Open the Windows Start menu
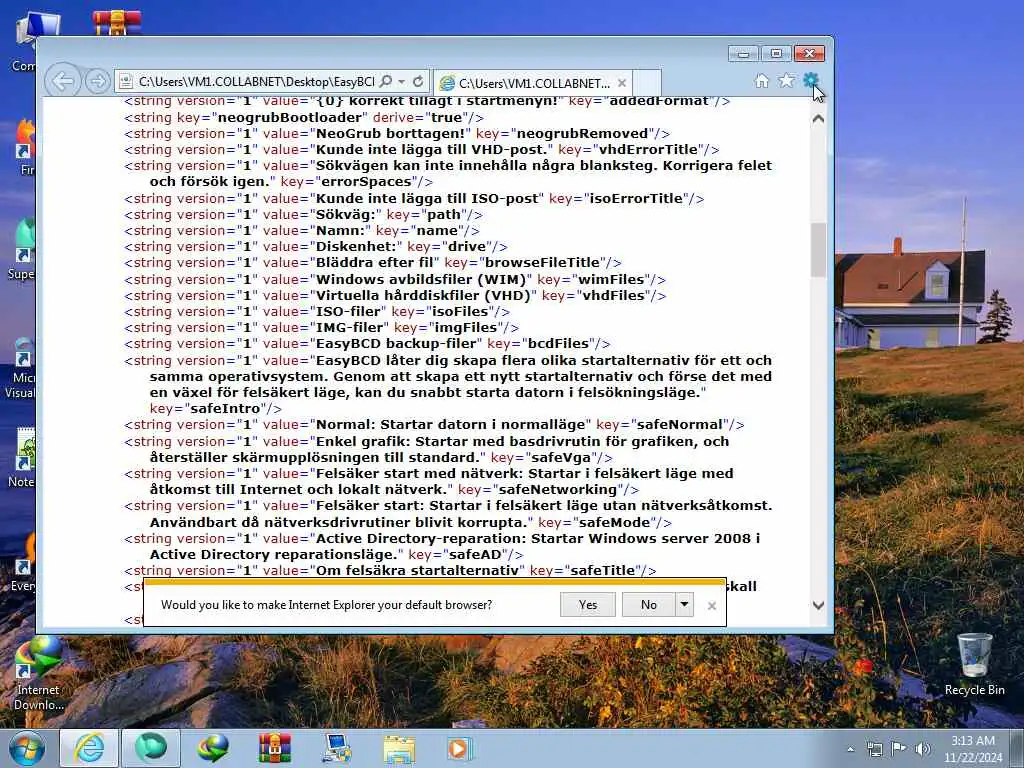The width and height of the screenshot is (1024, 768). (27, 748)
